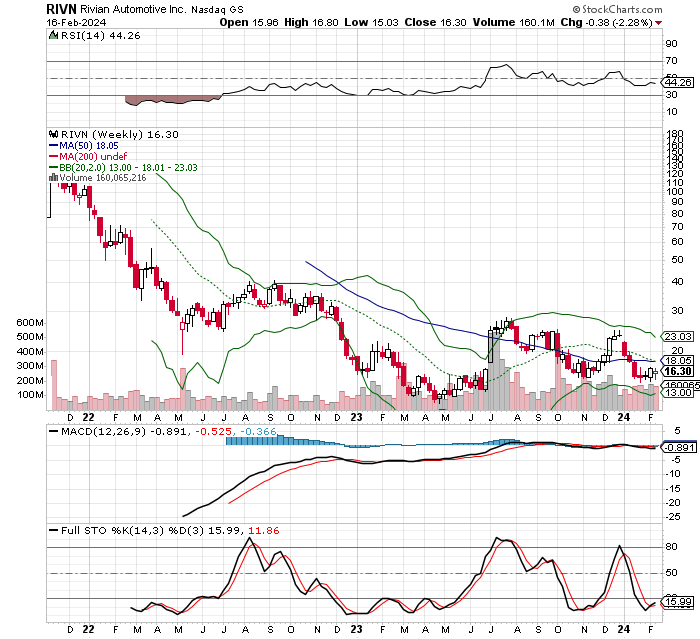The height and width of the screenshot is (639, 700).
Task: Click the Full STO legend line marker
Action: (x=54, y=528)
